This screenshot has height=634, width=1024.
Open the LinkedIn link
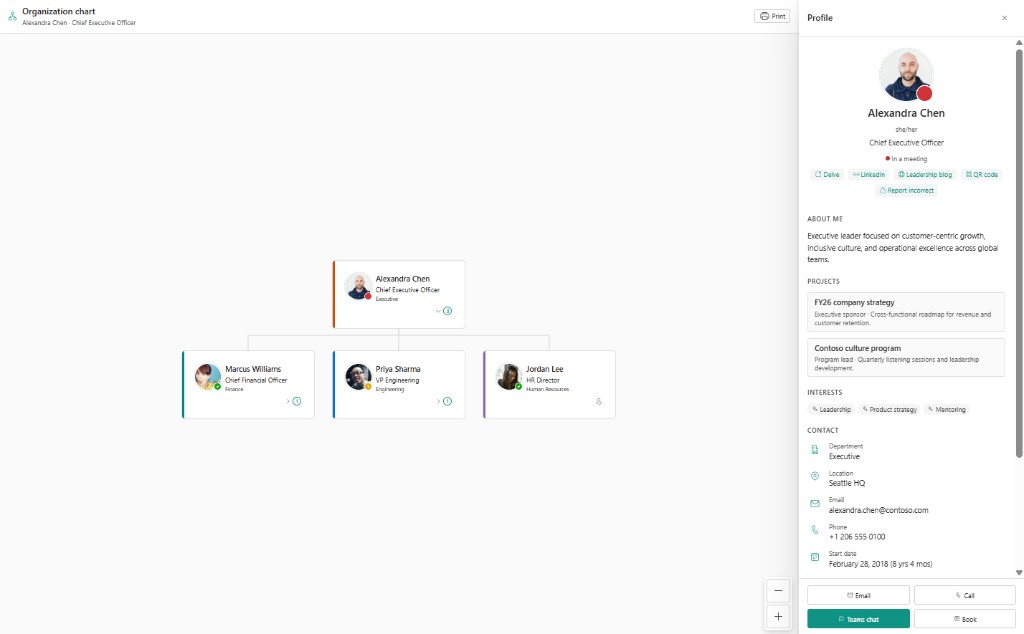coord(869,174)
